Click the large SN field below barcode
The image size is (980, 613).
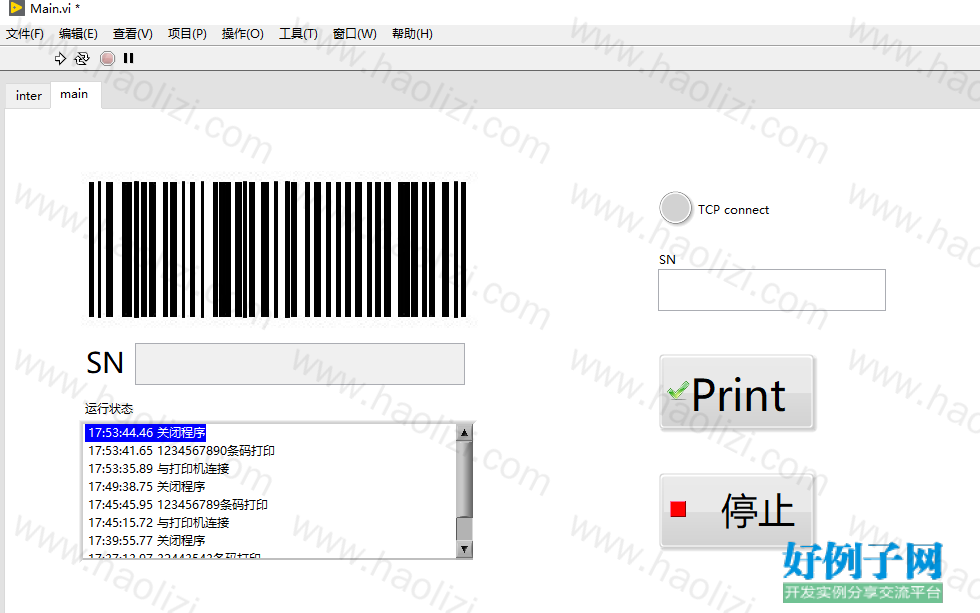click(300, 364)
